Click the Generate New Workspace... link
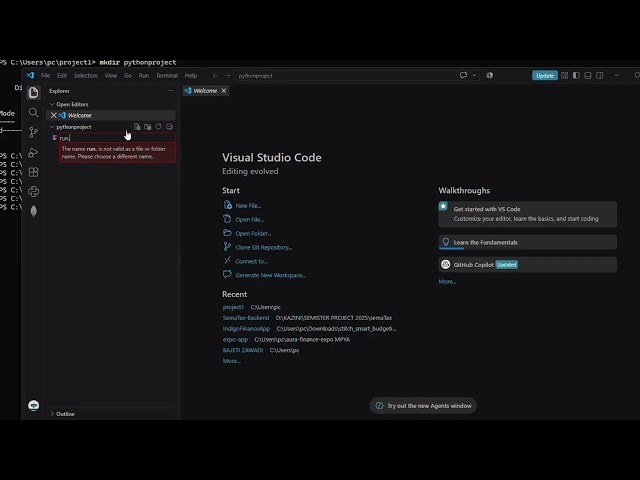This screenshot has height=480, width=640. click(x=270, y=275)
